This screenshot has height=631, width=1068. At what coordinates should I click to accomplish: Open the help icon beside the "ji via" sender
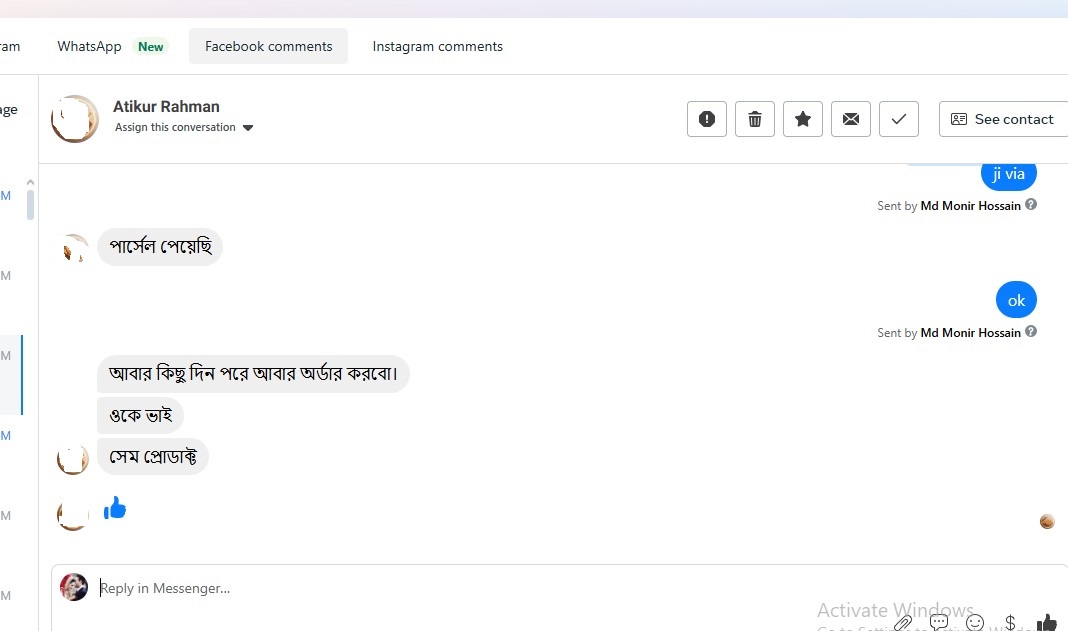[1031, 205]
